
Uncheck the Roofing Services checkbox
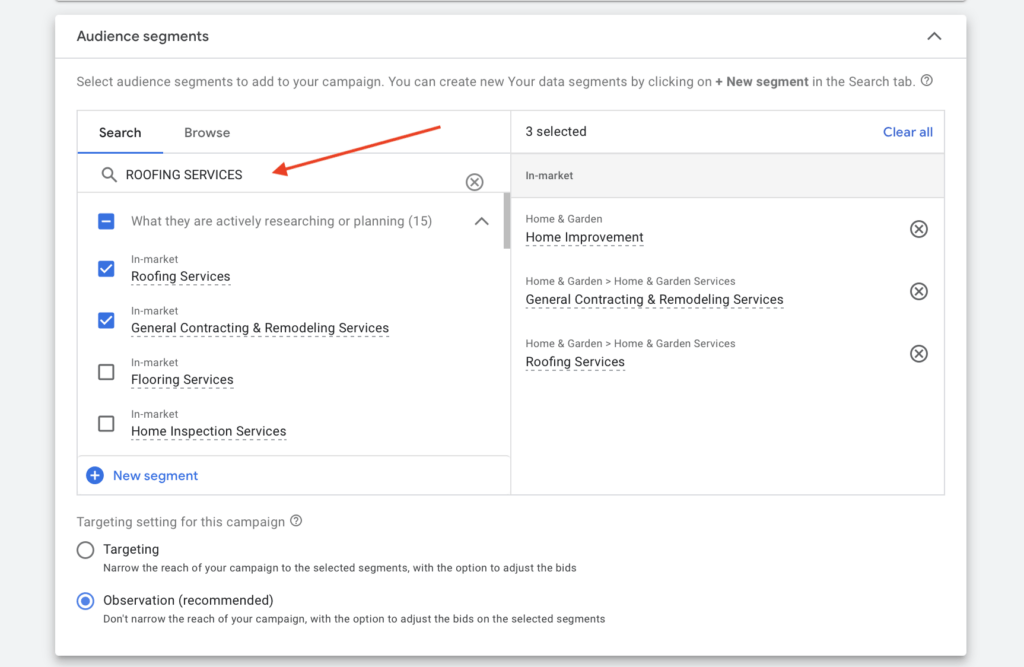coord(106,269)
